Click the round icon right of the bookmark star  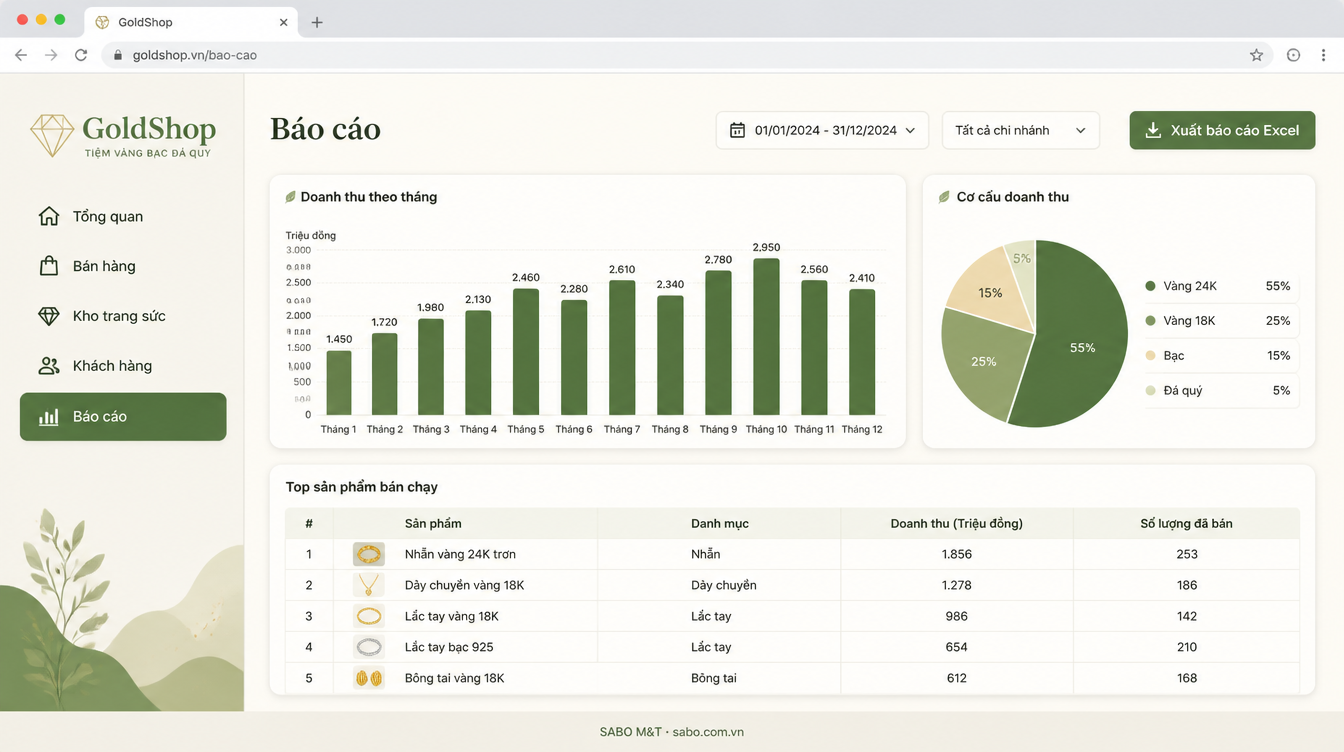tap(1293, 55)
